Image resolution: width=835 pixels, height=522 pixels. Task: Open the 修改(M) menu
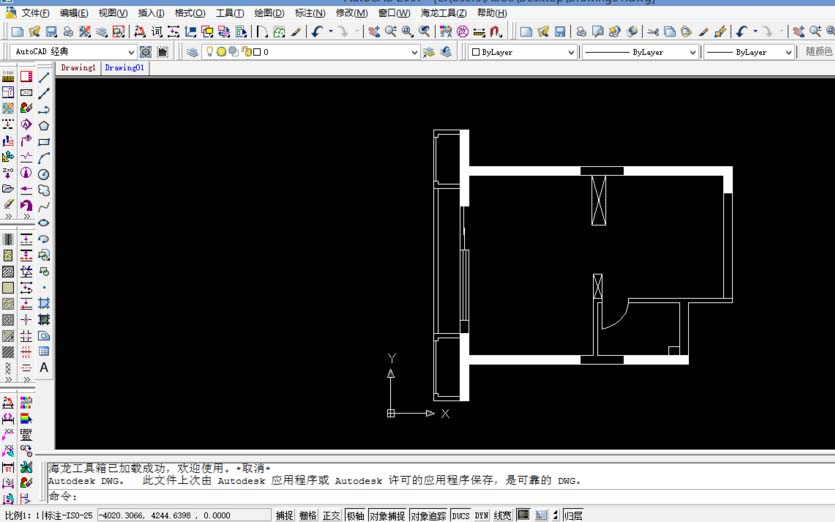351,13
